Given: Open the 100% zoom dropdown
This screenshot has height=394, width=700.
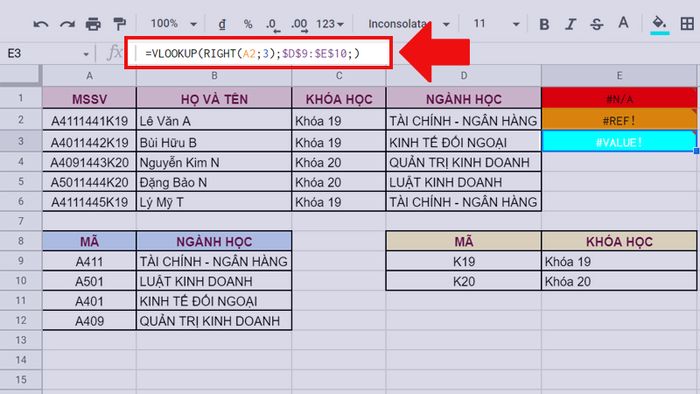Looking at the screenshot, I should (174, 24).
